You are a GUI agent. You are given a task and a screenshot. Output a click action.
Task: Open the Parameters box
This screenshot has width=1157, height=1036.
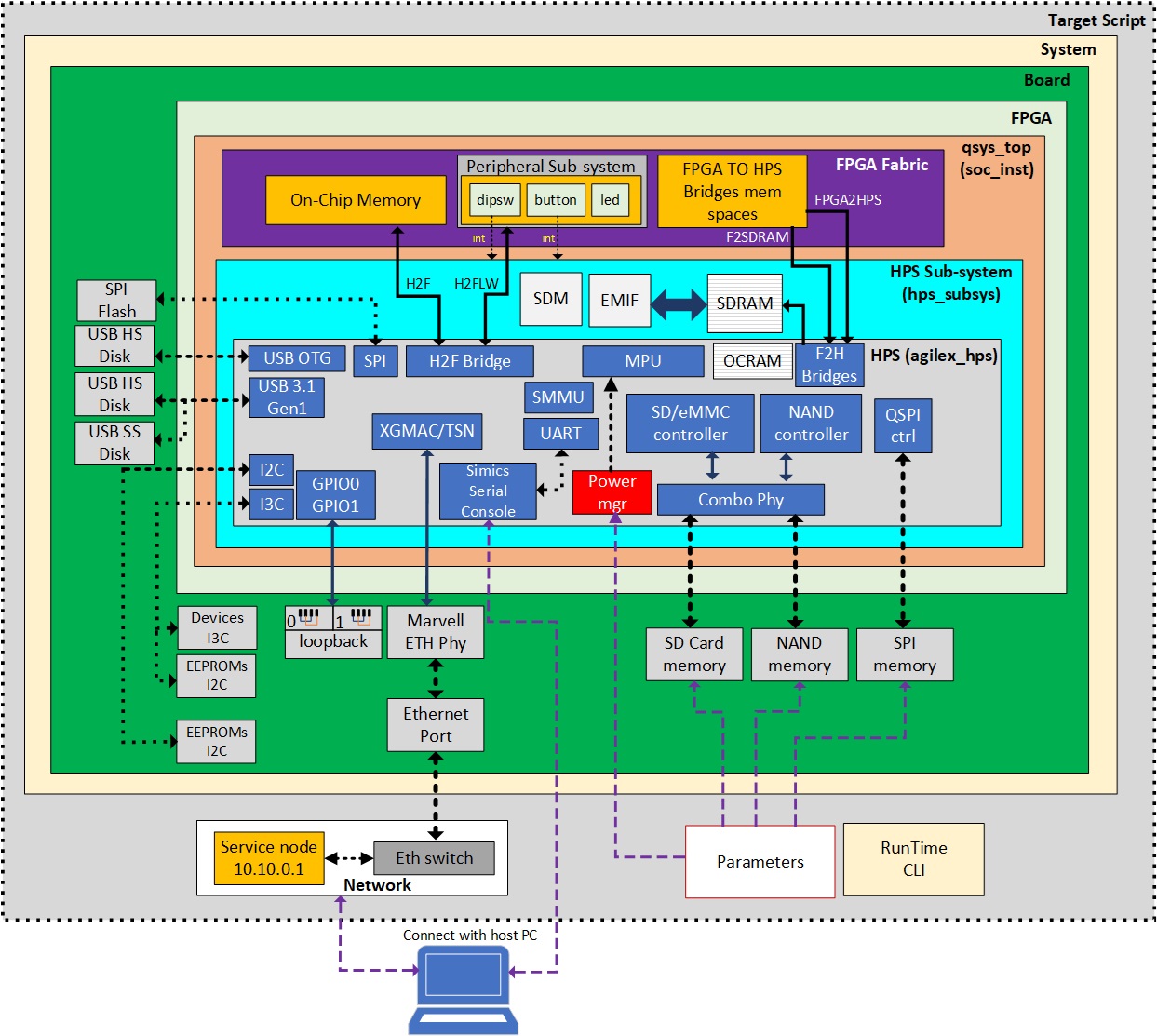(760, 861)
